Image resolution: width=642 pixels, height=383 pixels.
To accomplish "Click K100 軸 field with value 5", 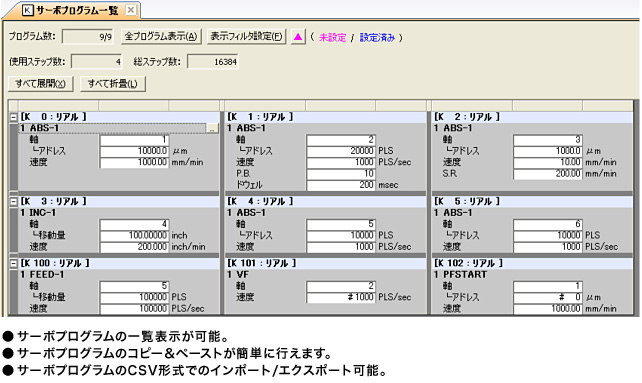I will tap(134, 286).
